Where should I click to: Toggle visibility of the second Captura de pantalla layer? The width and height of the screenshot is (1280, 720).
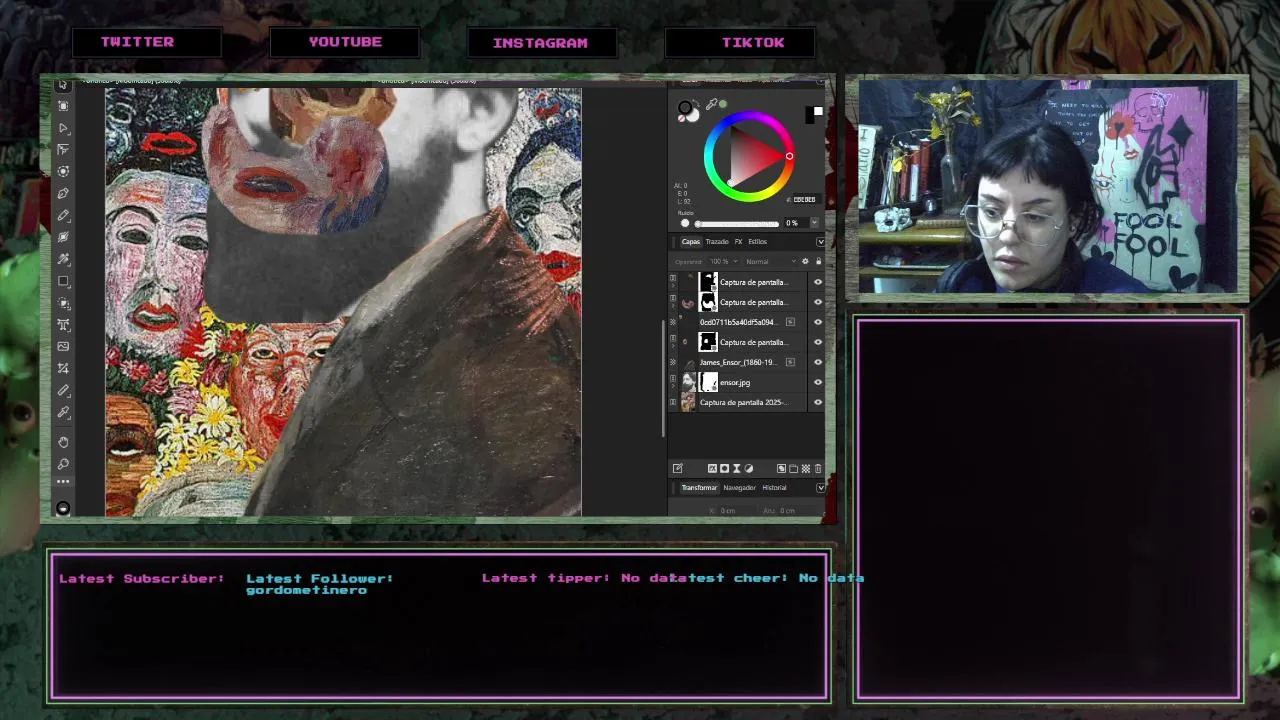pos(818,302)
